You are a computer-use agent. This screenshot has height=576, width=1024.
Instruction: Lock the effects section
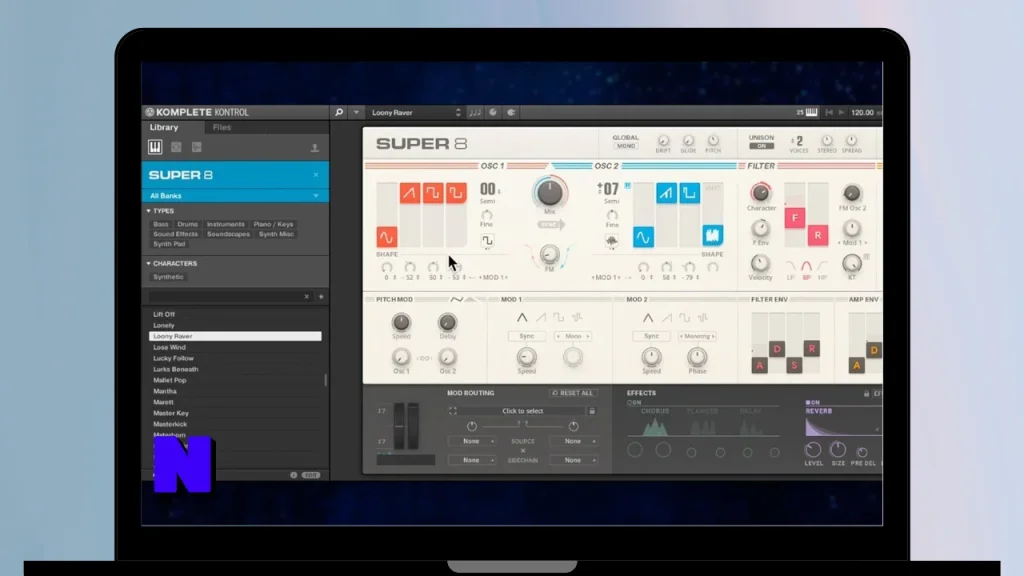(867, 393)
